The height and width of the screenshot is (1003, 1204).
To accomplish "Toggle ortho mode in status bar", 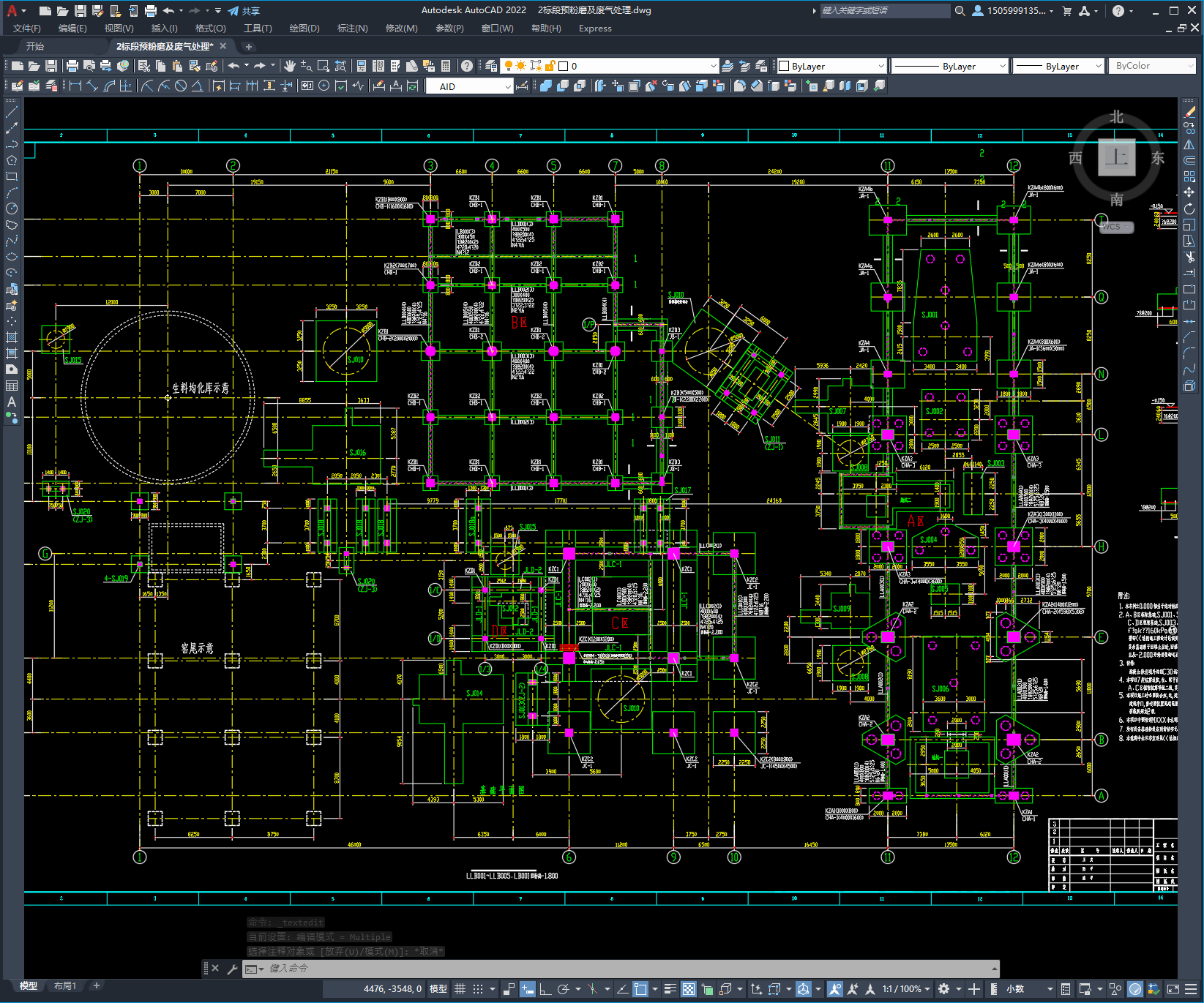I will 545,989.
